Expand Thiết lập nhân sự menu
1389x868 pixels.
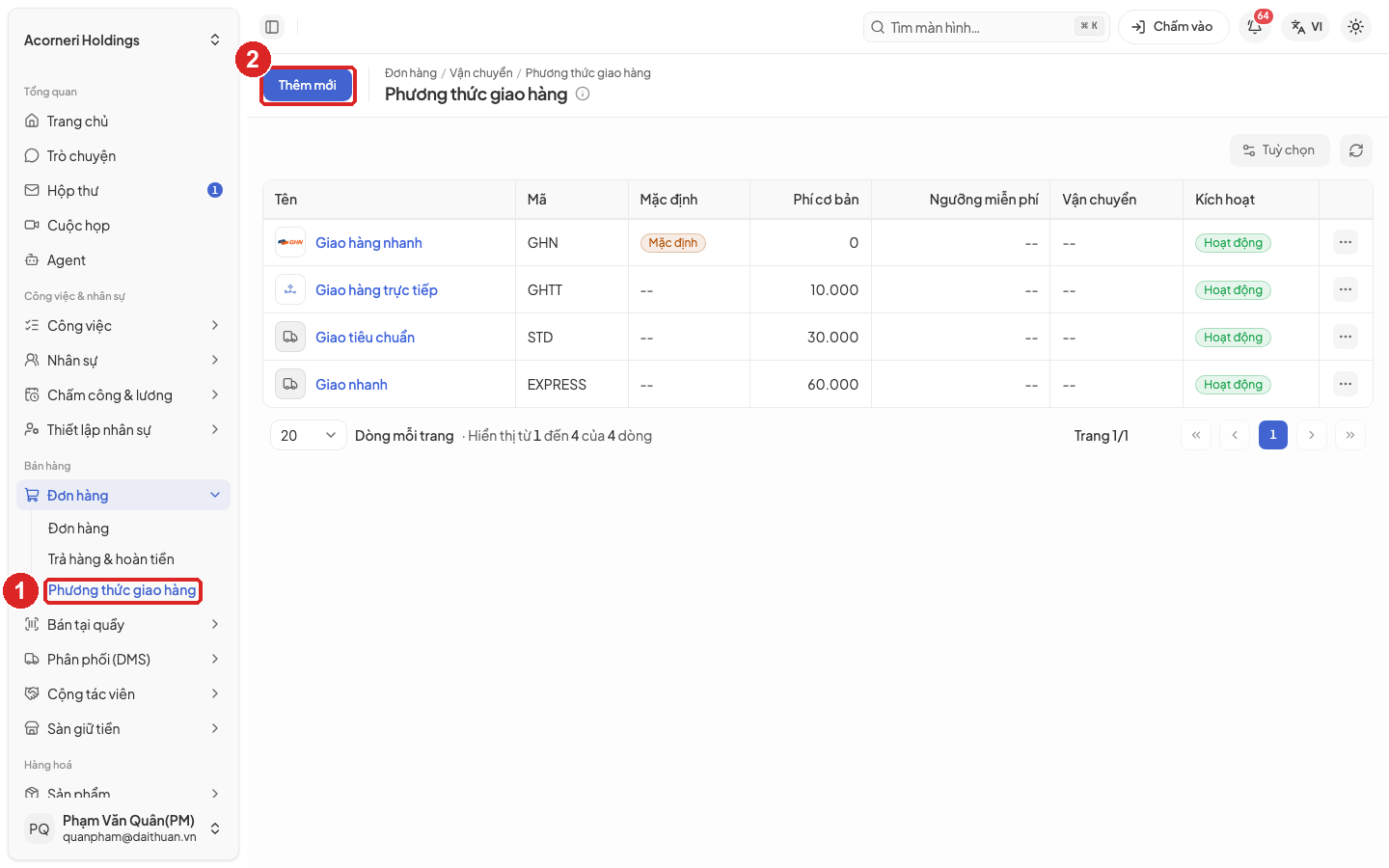[123, 430]
